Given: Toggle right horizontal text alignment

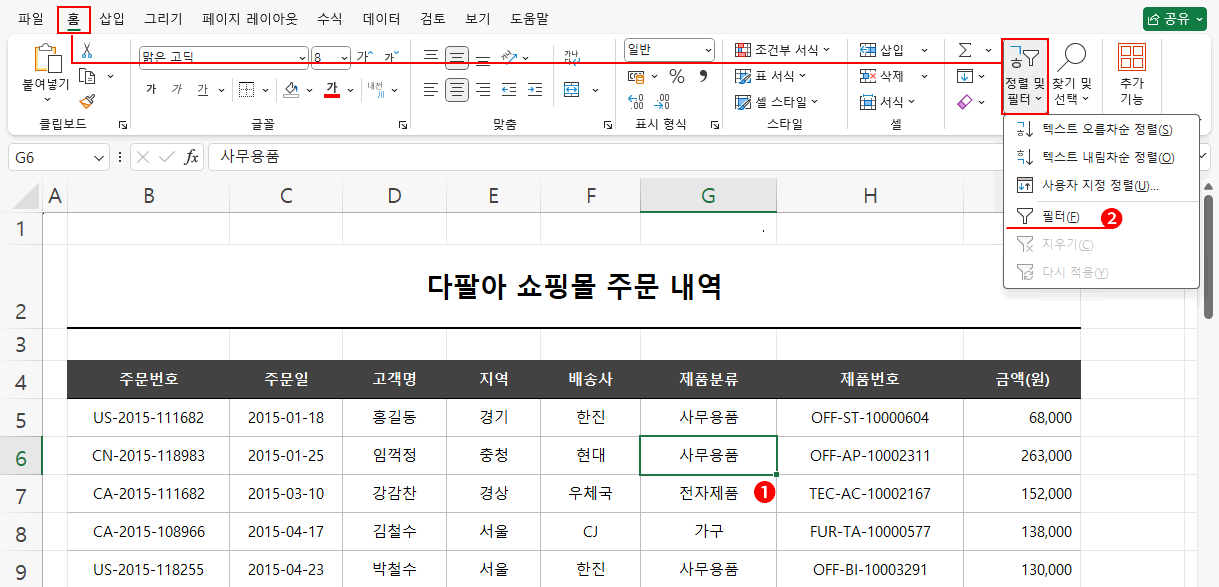Looking at the screenshot, I should 483,89.
